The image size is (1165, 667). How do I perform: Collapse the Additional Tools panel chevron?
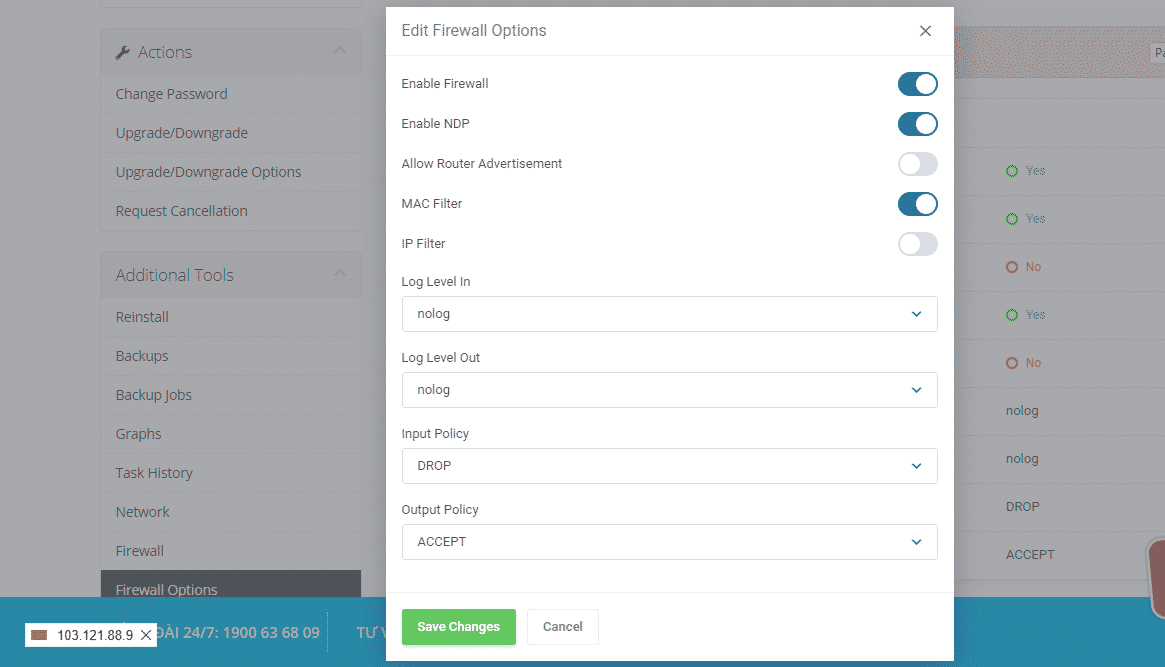pos(340,274)
